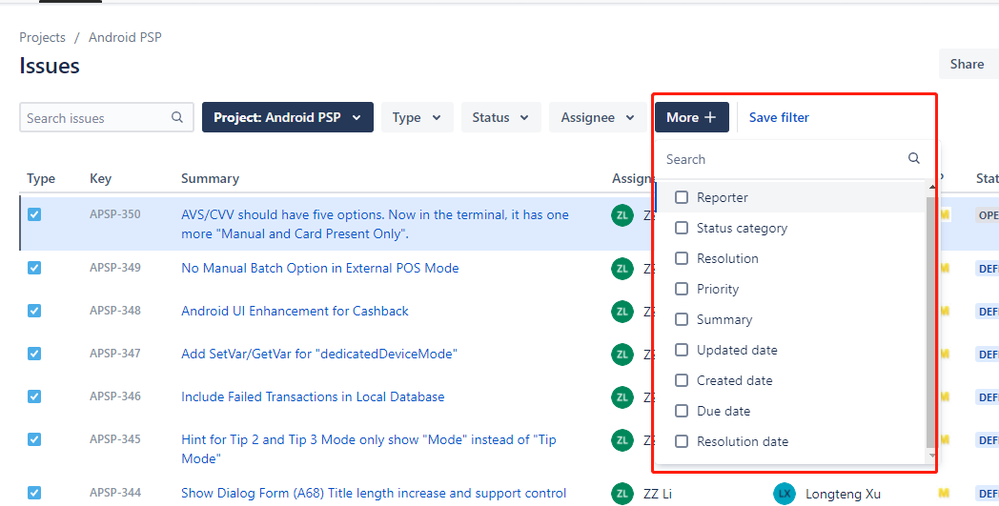Uncheck the APSP-345 row checkbox

pos(34,439)
